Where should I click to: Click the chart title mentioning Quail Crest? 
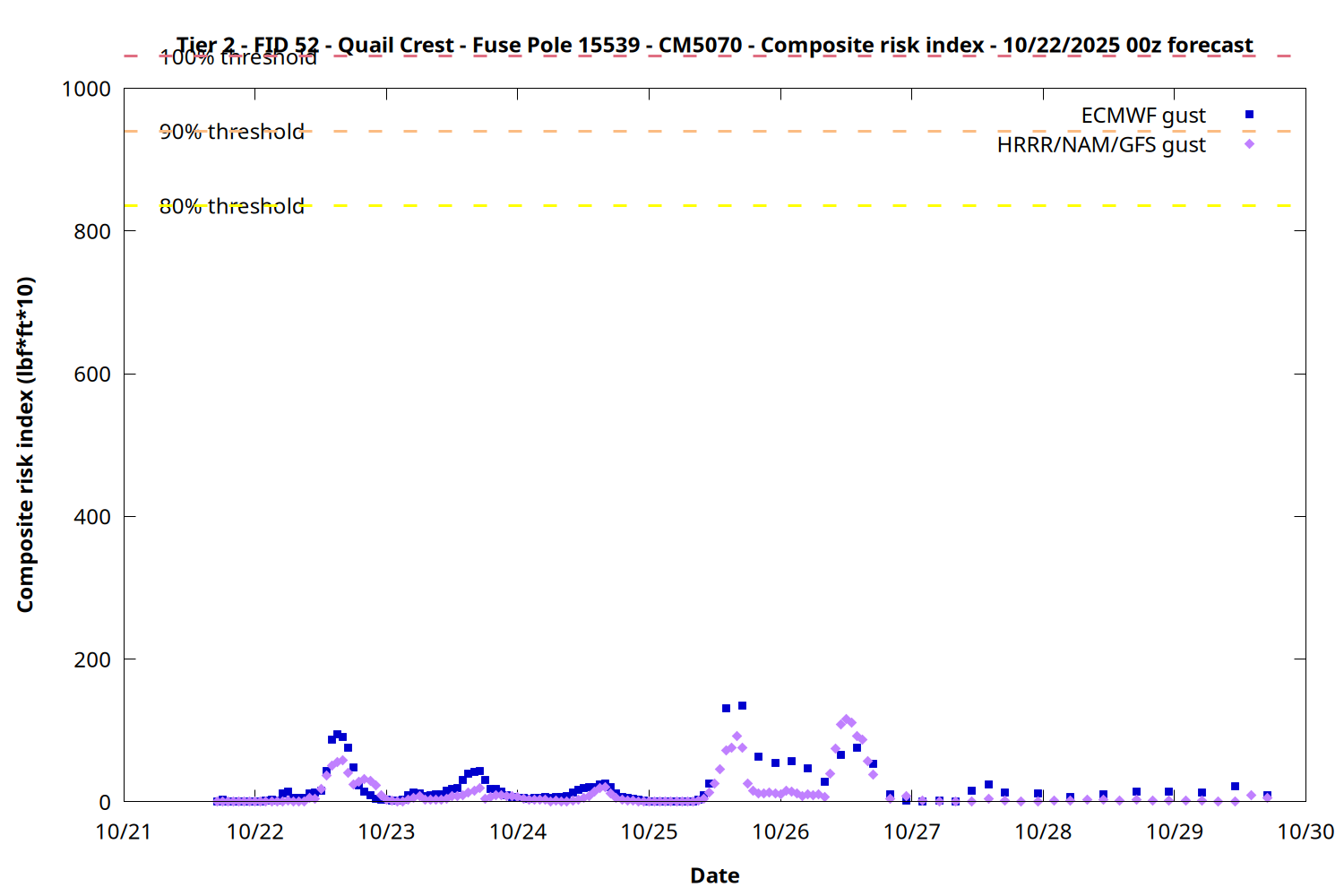click(714, 45)
